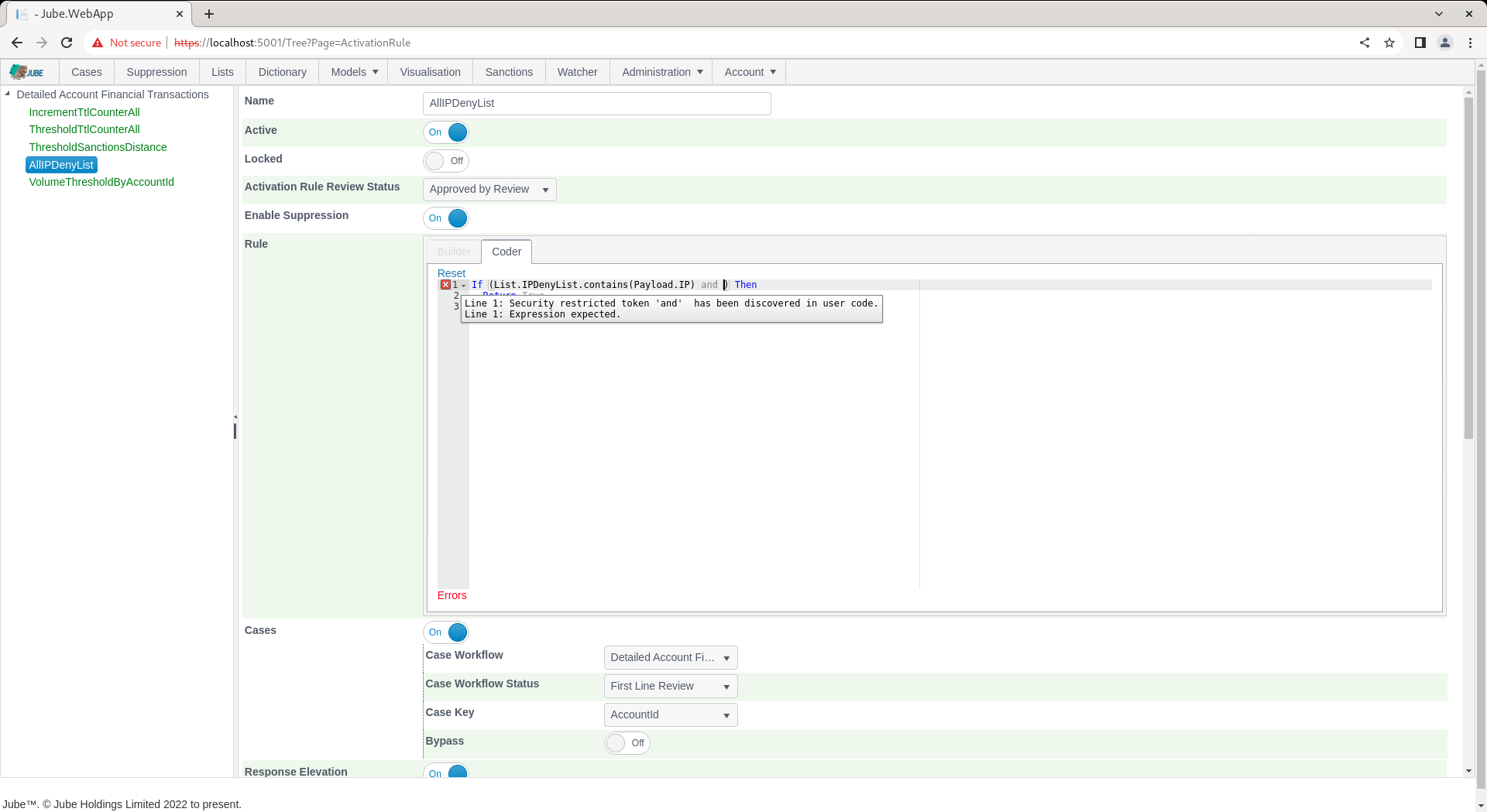1487x812 pixels.
Task: Go back using browser back arrow
Action: tap(17, 43)
